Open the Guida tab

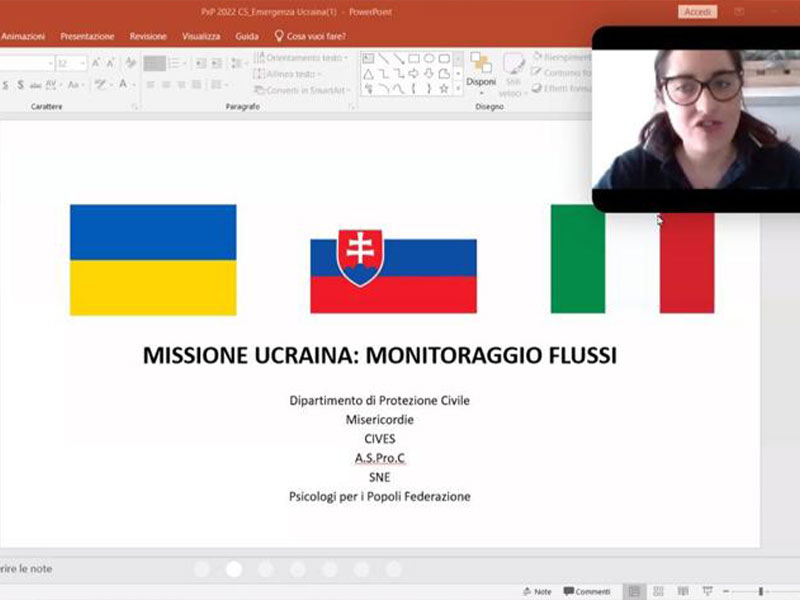(247, 36)
